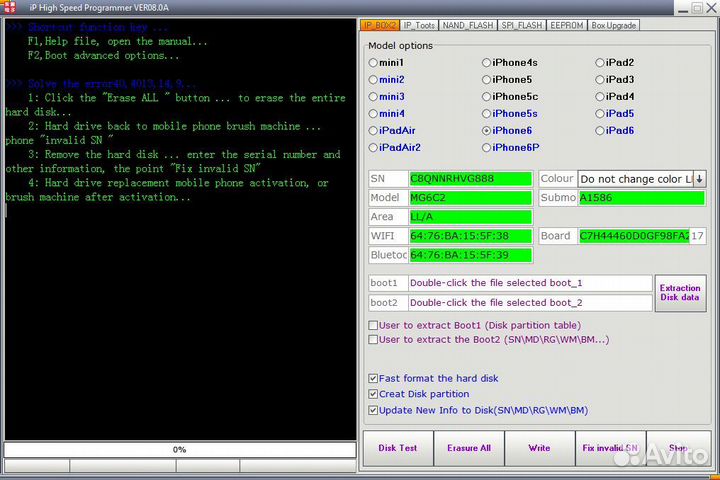720x480 pixels.
Task: Click the Fix invalid SN button
Action: (610, 448)
